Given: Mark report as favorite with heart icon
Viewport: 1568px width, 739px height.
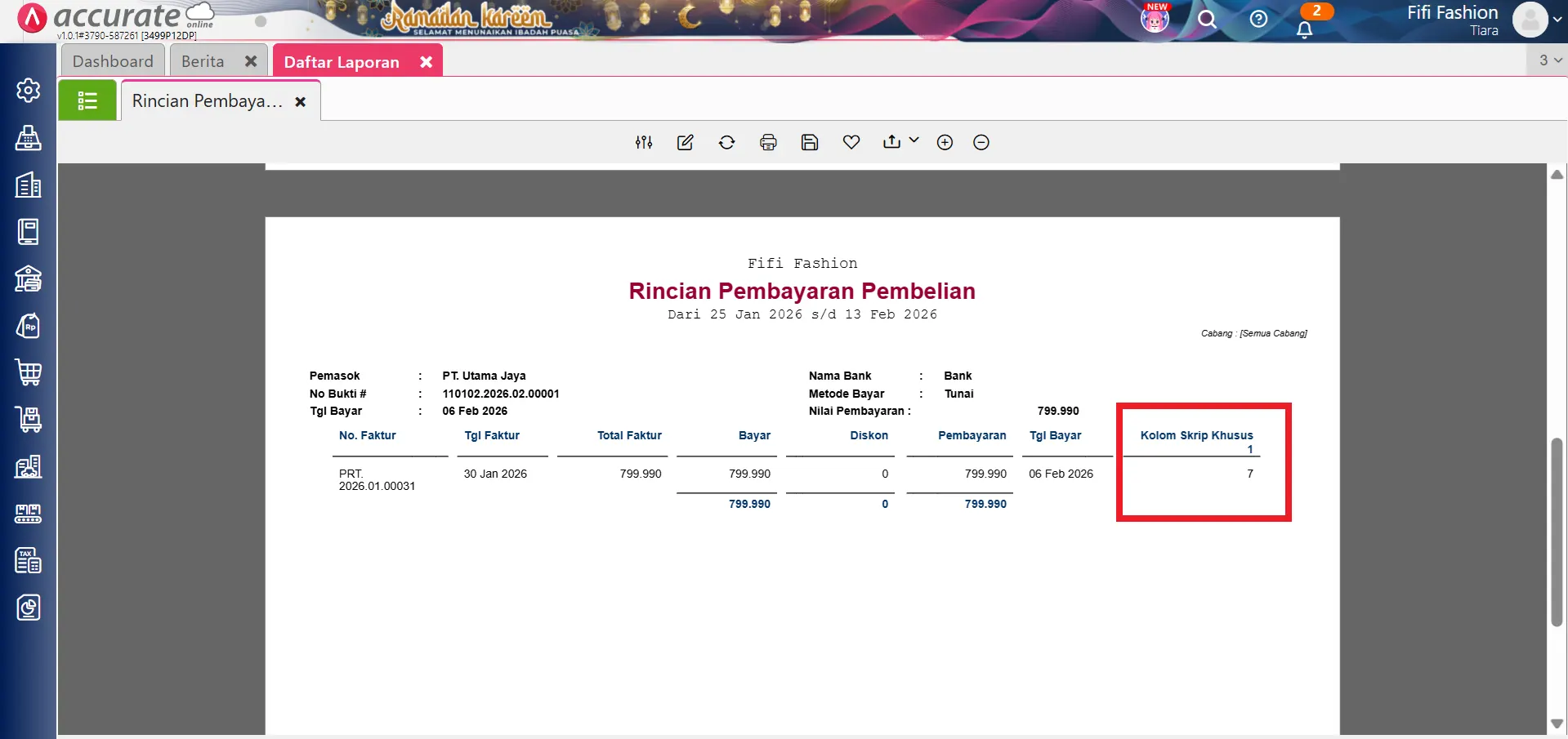Looking at the screenshot, I should [851, 142].
